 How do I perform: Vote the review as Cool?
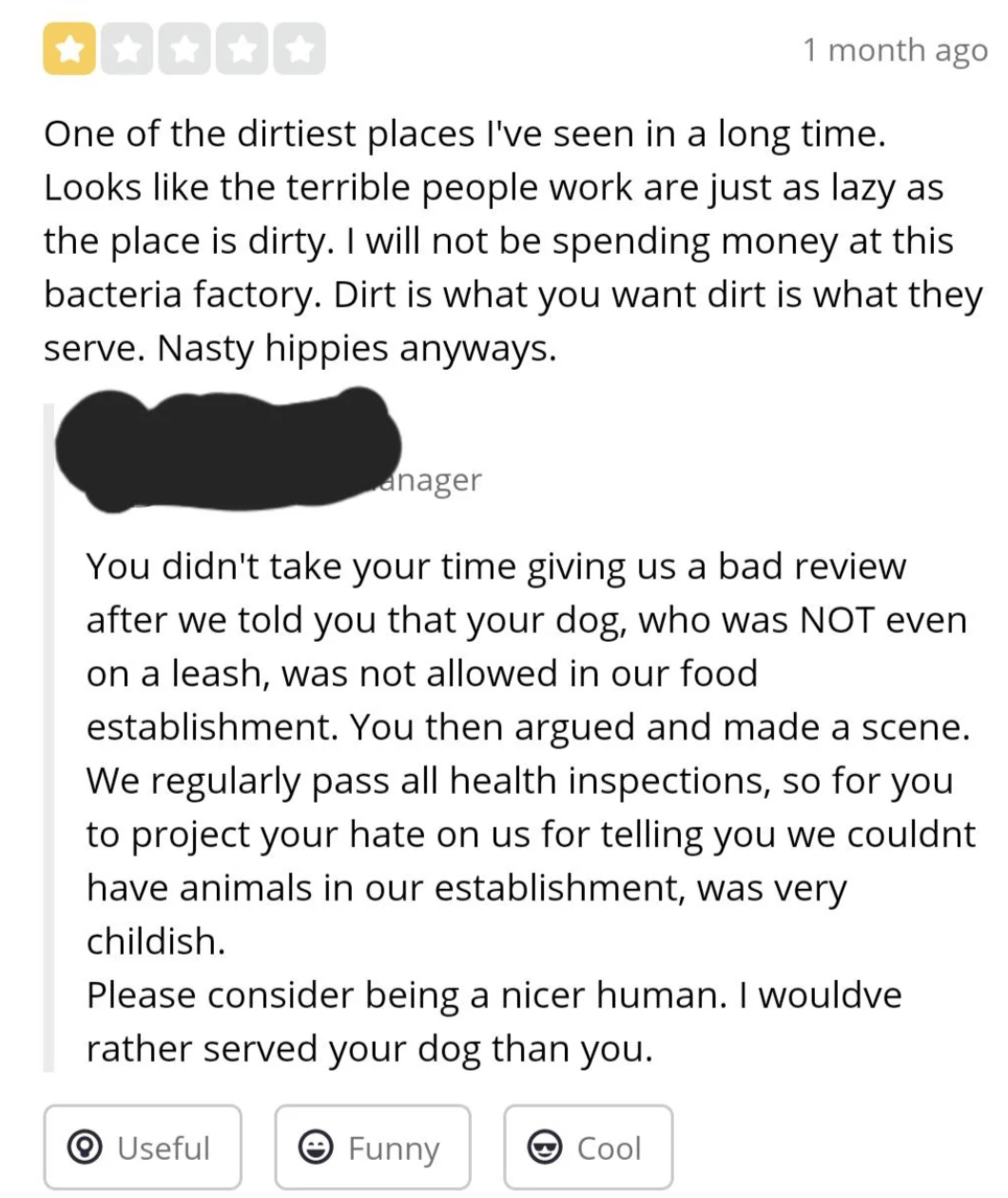589,1148
